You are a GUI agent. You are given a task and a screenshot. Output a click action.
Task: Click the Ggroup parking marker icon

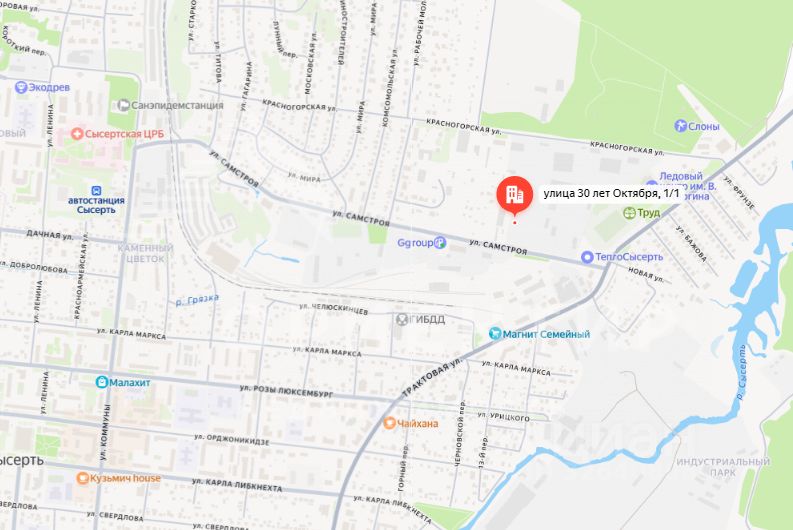[440, 243]
